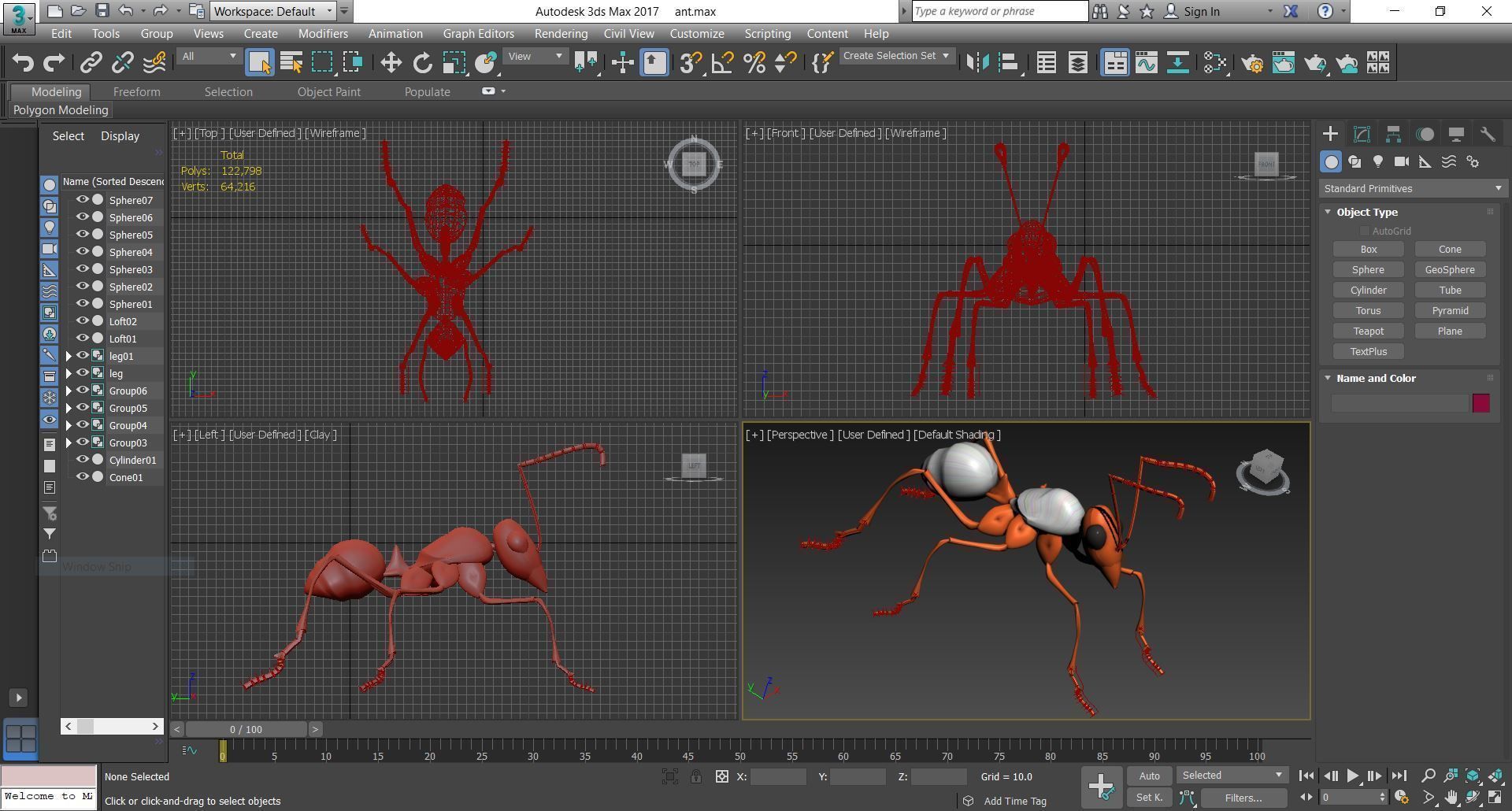Toggle visibility eye of Cone01
The height and width of the screenshot is (811, 1512).
click(x=82, y=477)
